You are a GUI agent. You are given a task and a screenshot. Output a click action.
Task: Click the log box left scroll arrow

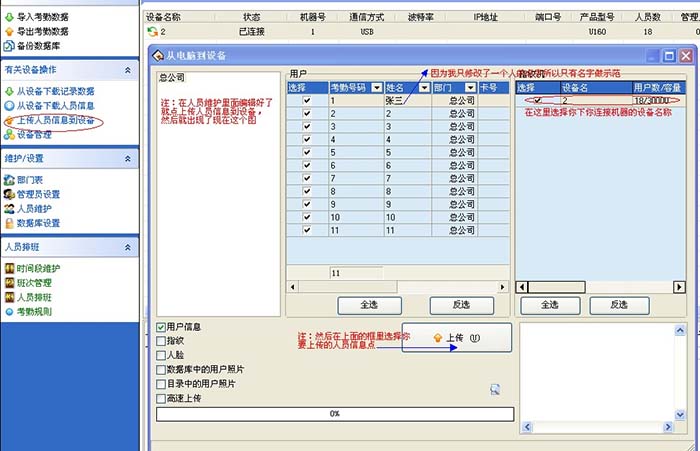coord(527,427)
